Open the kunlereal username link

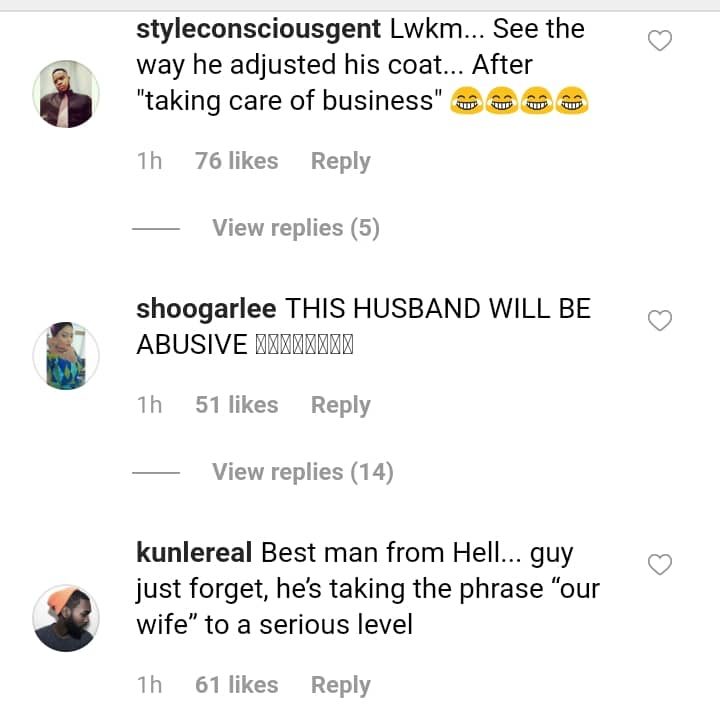[x=194, y=552]
